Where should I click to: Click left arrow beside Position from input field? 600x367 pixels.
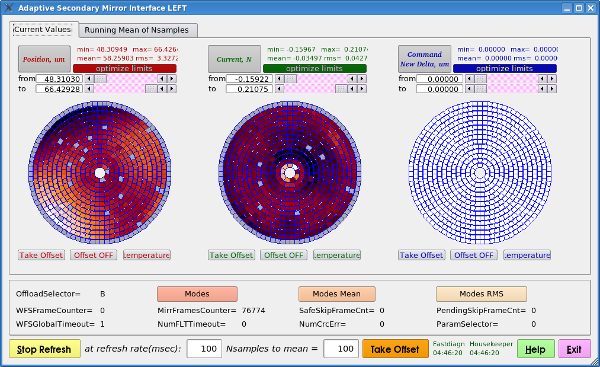tap(89, 79)
